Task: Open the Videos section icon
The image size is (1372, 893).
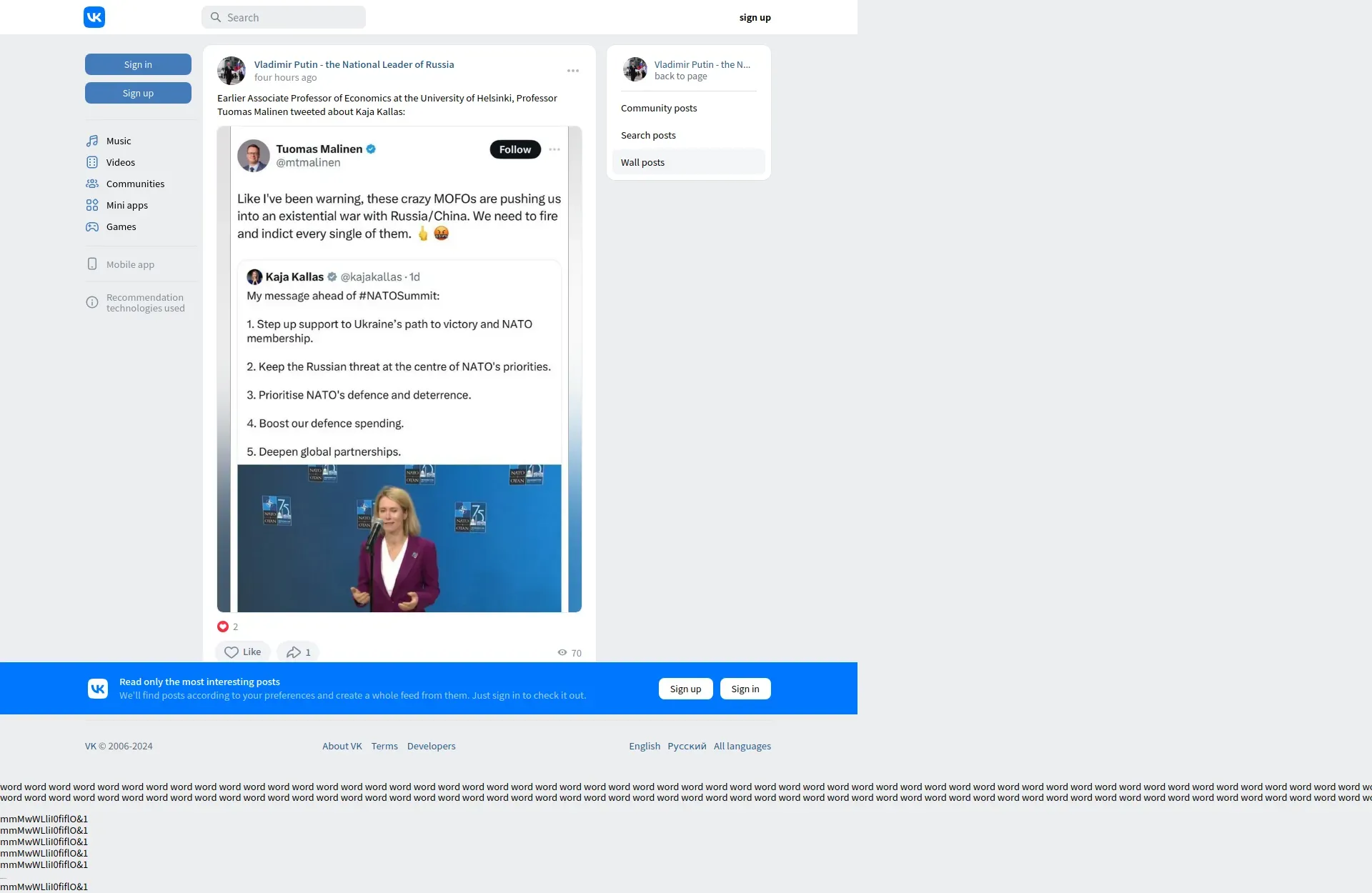Action: tap(92, 162)
